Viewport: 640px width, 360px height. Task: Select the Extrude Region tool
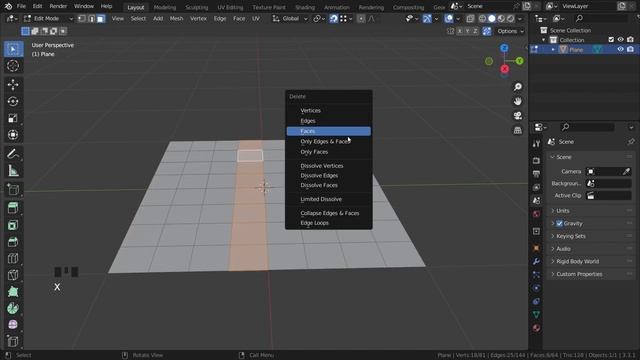13,208
